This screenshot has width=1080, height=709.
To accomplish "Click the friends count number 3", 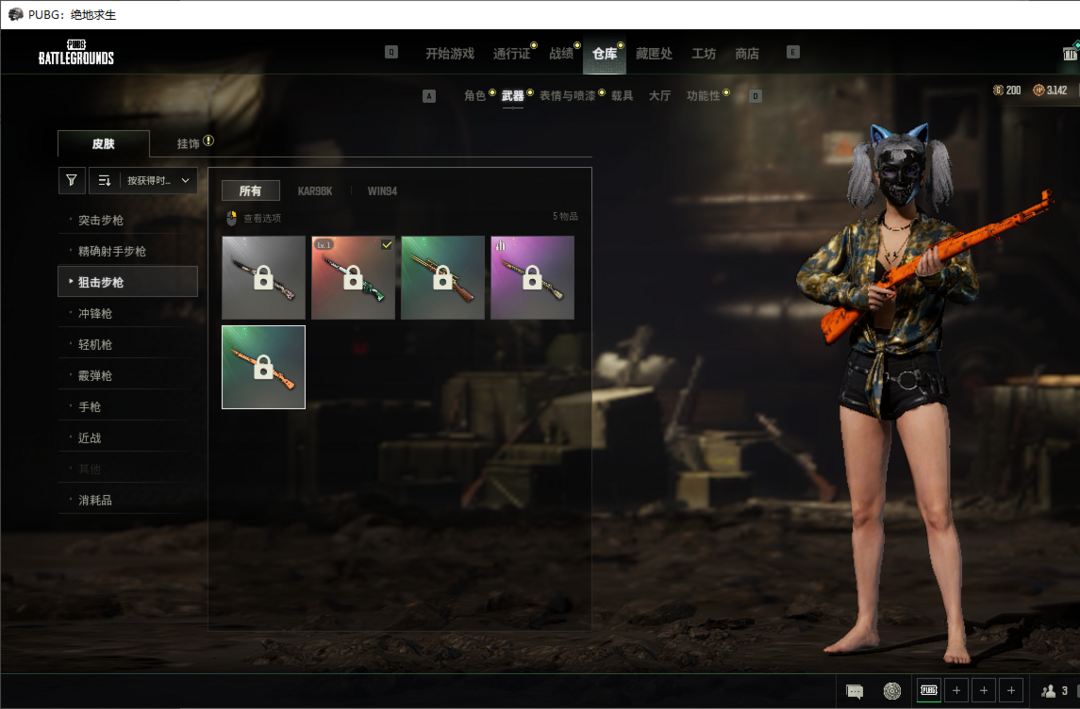I will click(x=1064, y=691).
